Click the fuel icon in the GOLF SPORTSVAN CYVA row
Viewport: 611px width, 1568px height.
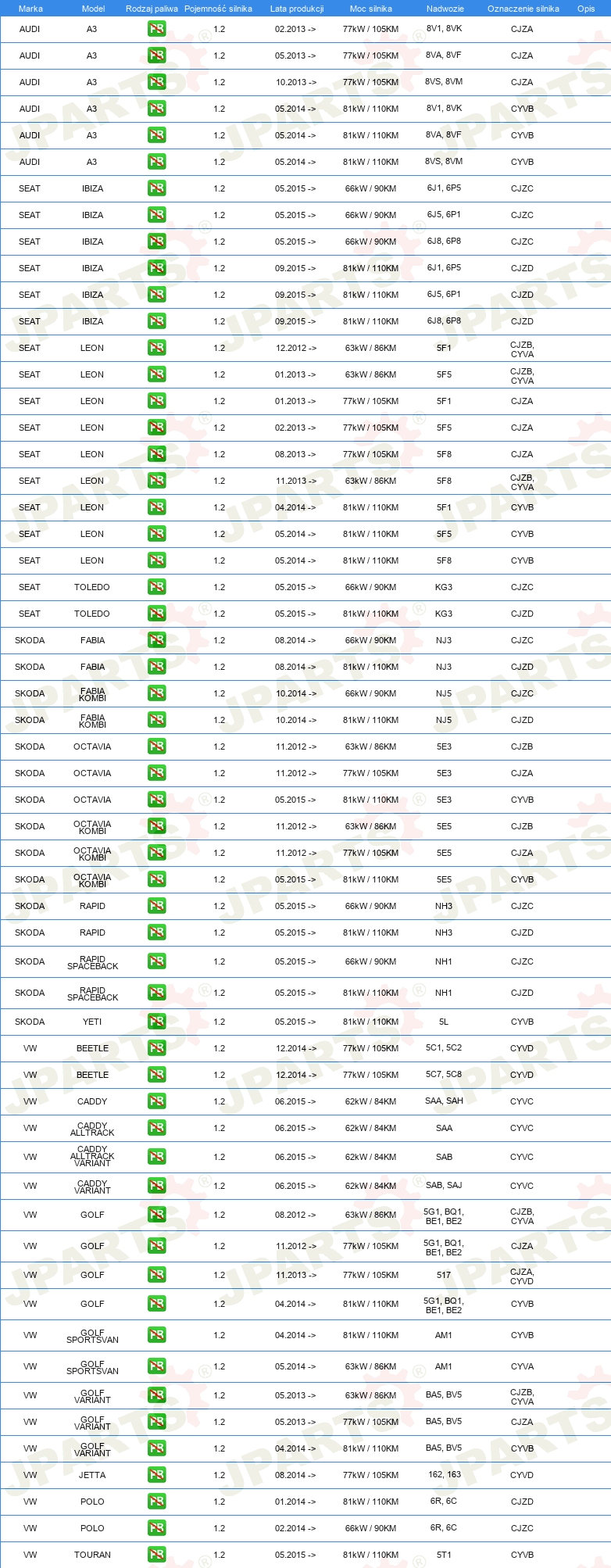pos(157,1366)
